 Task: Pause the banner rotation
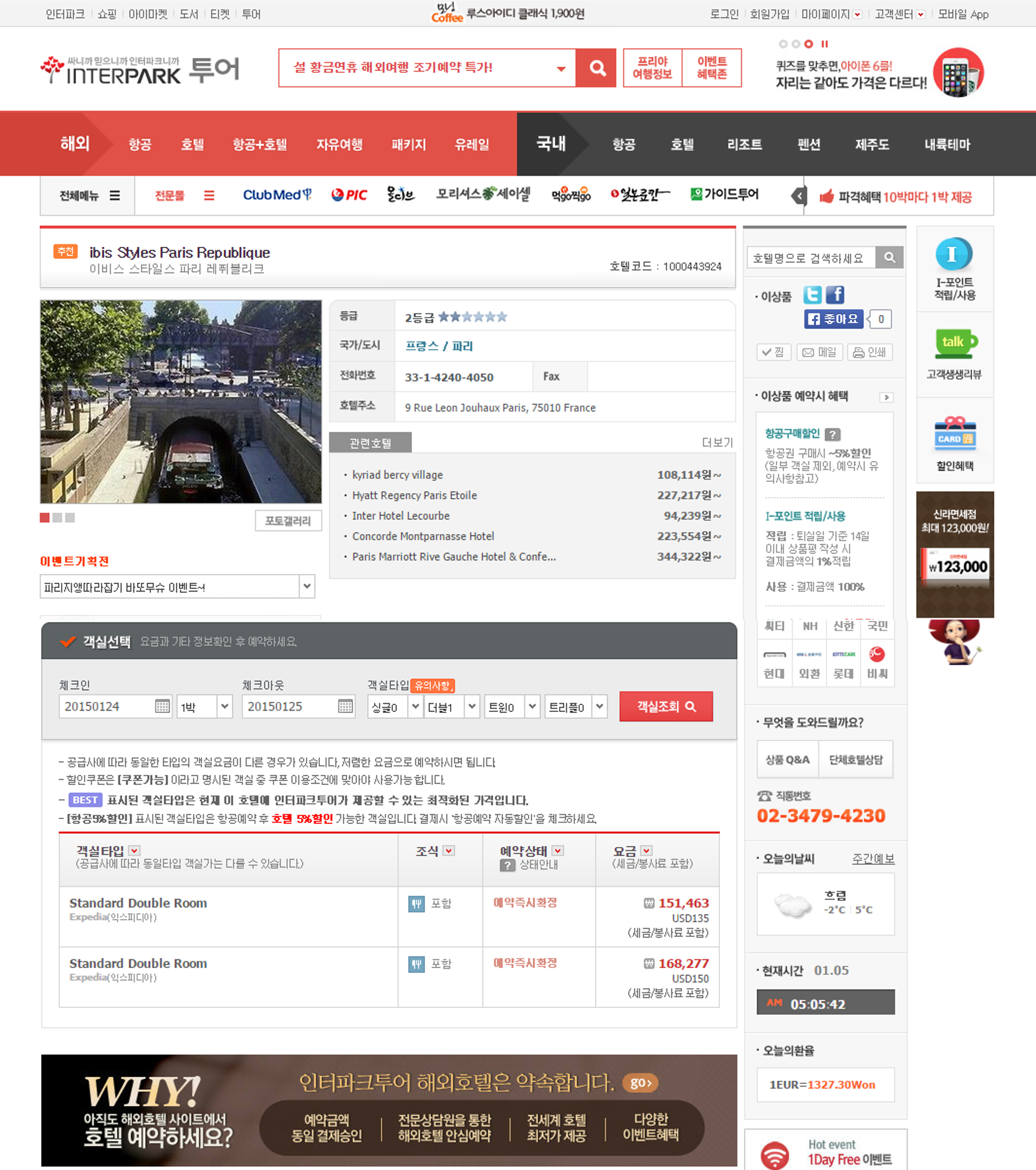tap(825, 44)
